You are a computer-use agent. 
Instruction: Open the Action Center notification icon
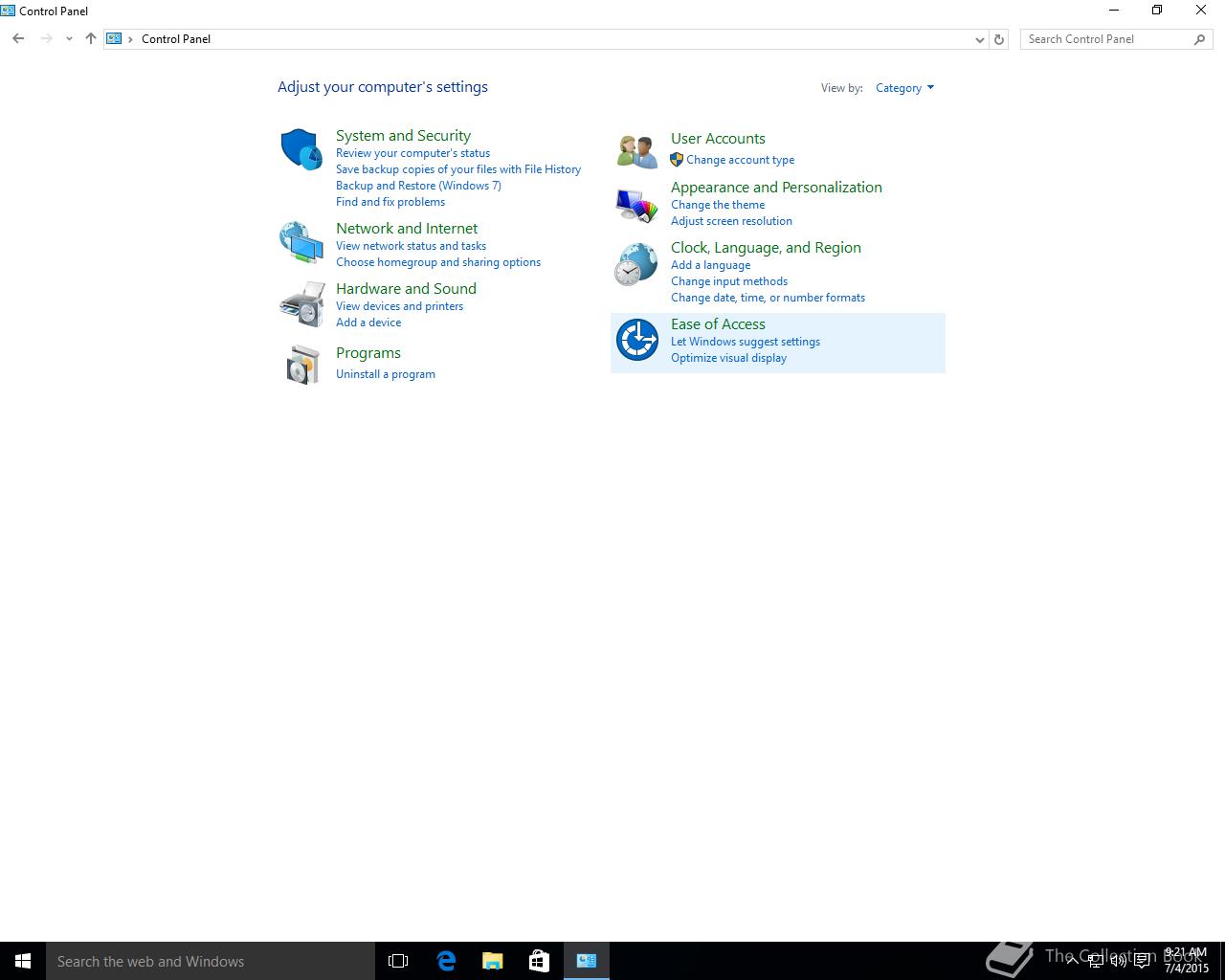pyautogui.click(x=1142, y=961)
